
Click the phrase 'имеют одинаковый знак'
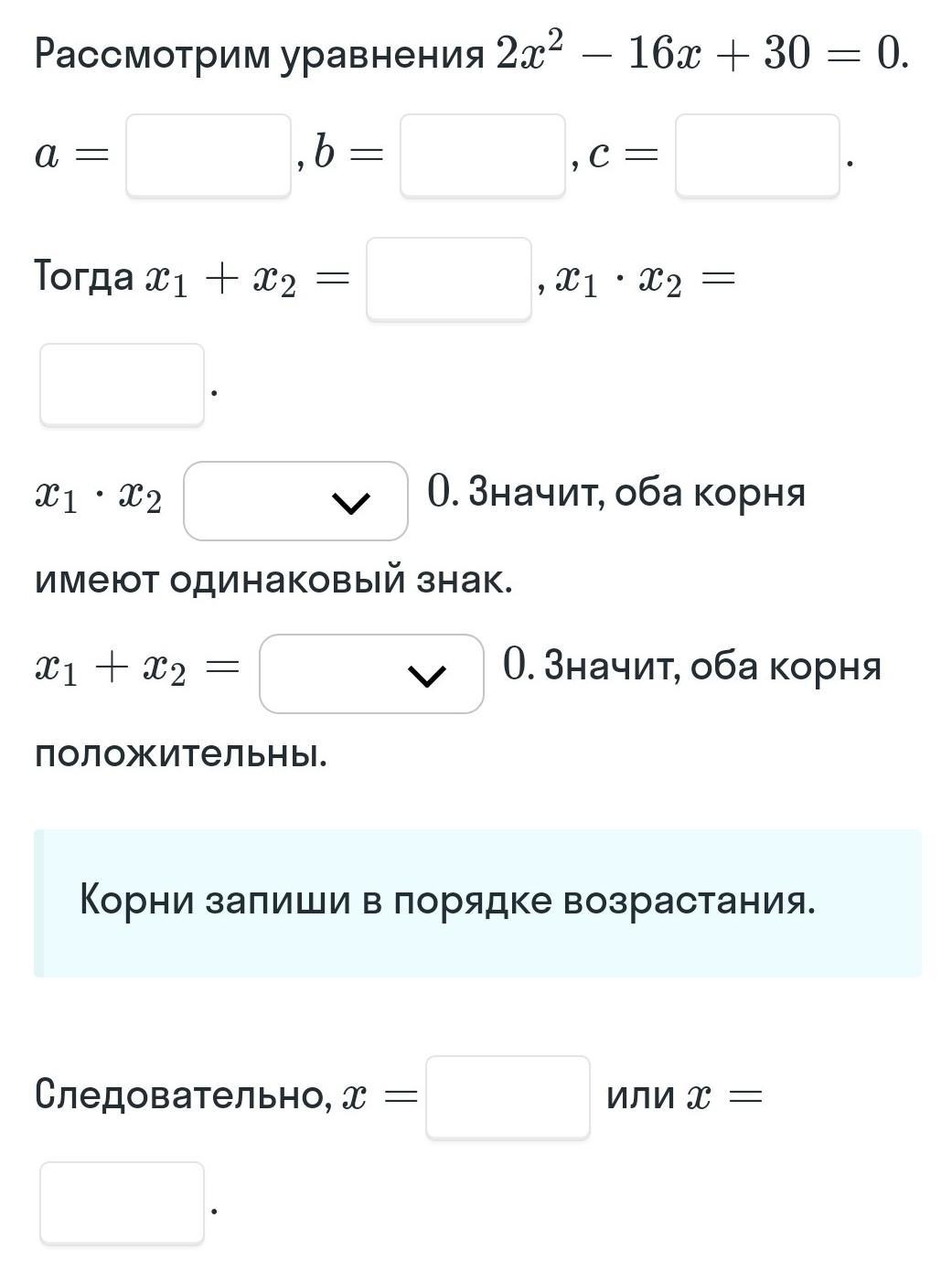tap(273, 580)
